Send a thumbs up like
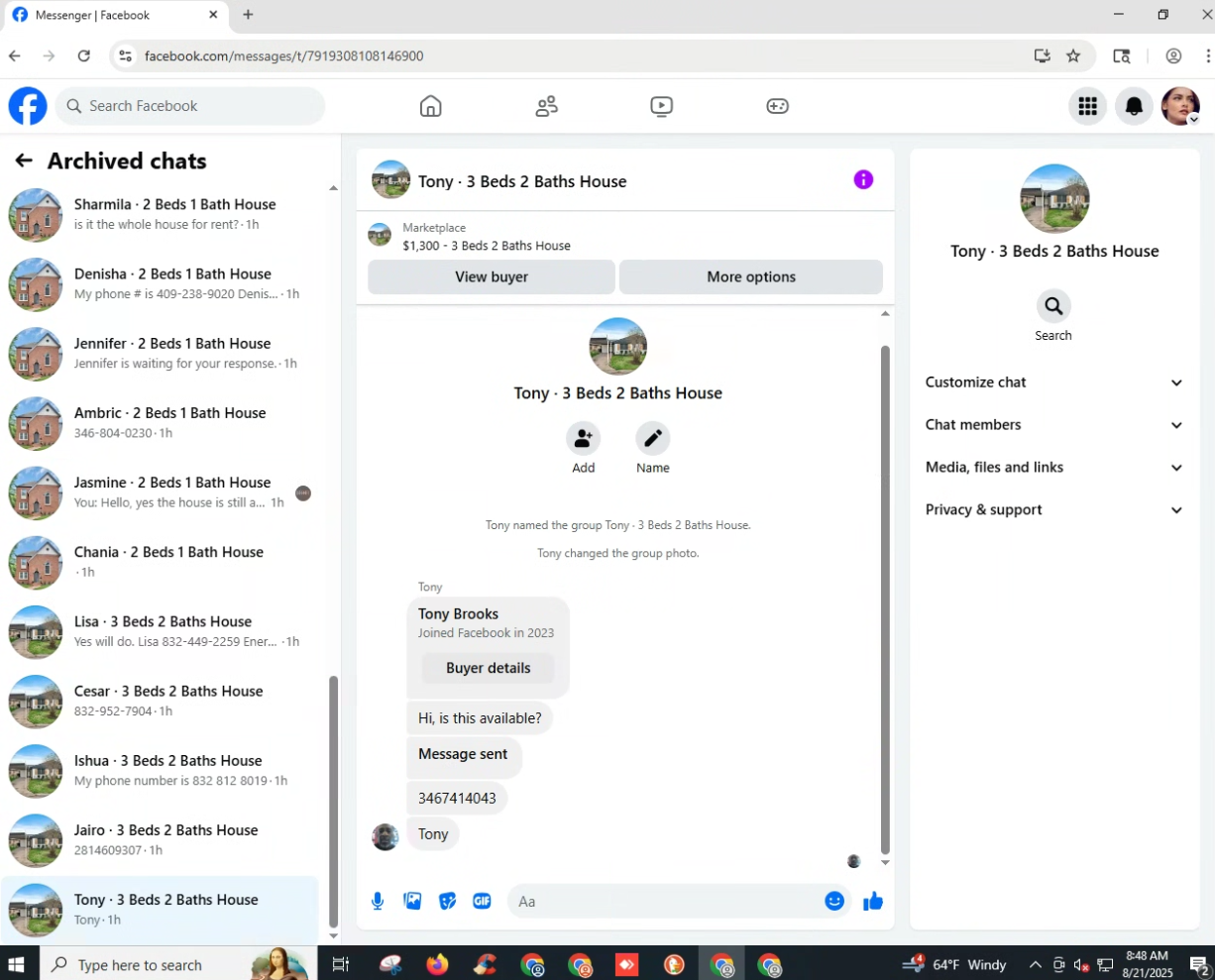1215x980 pixels. tap(873, 901)
